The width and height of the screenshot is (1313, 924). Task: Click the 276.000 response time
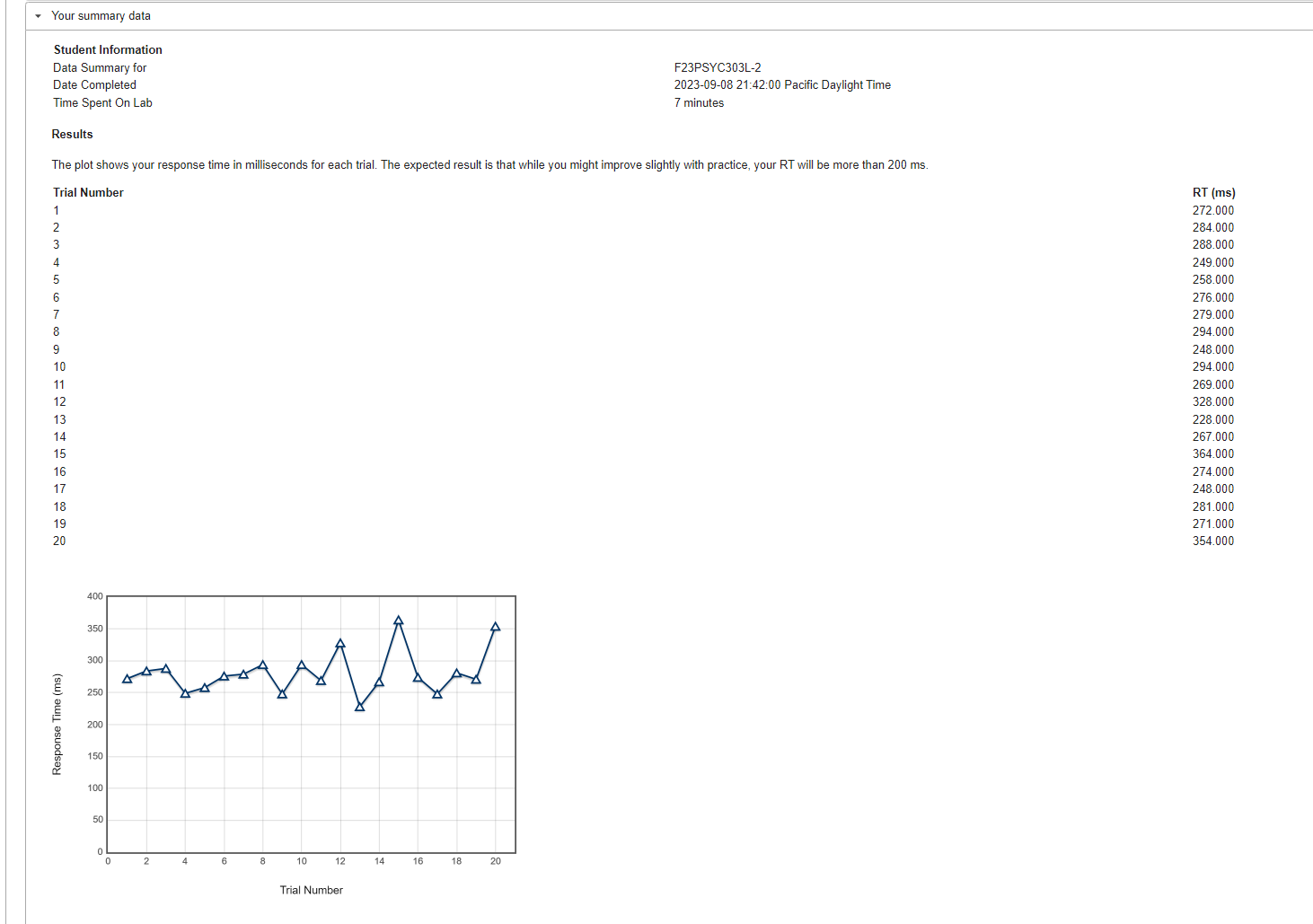point(1212,298)
